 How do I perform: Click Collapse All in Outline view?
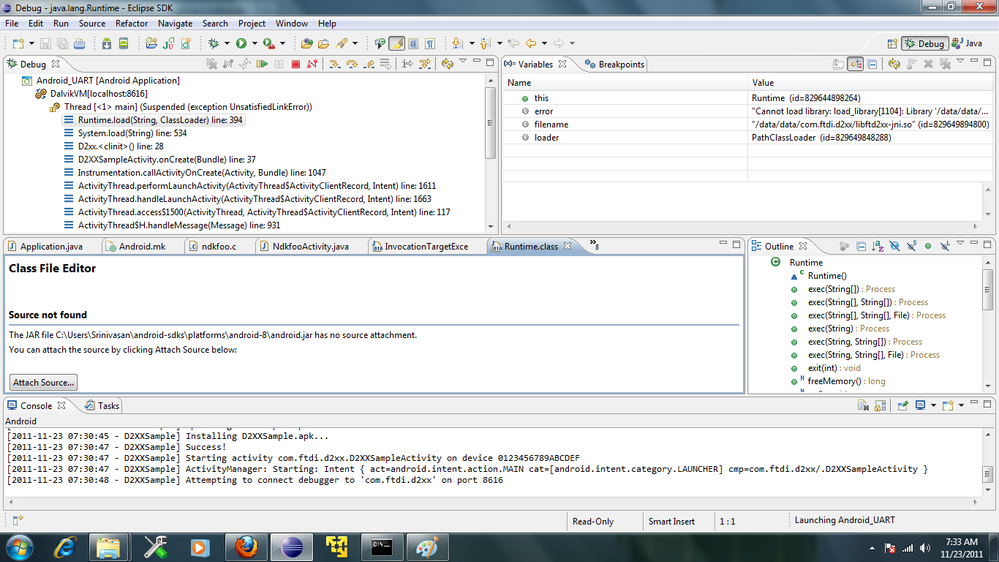(x=861, y=246)
